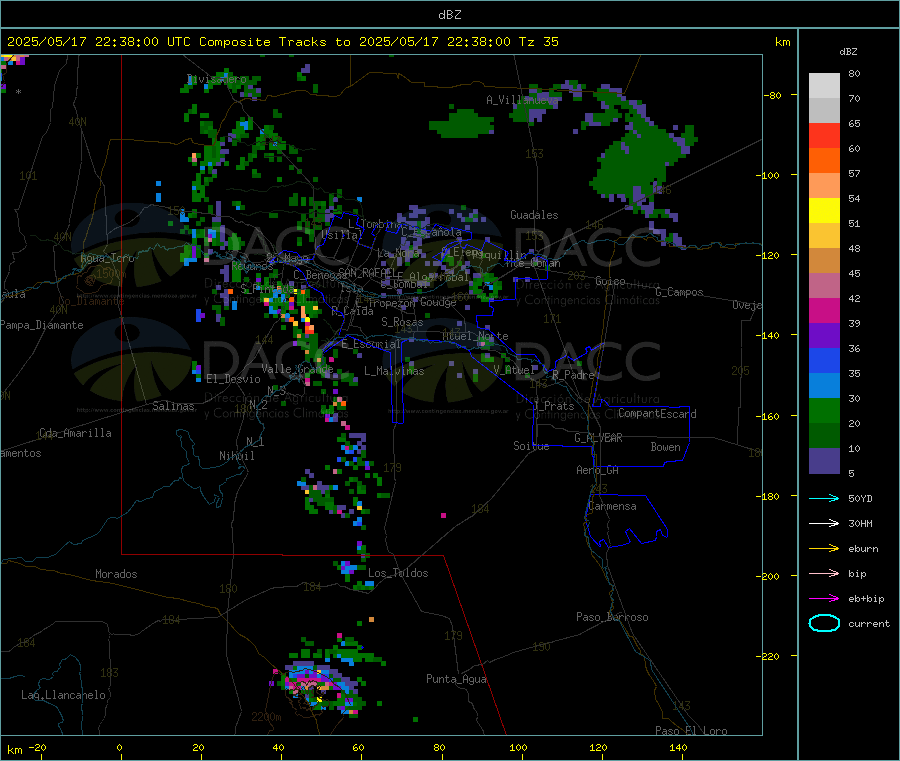Click the isolated magenta pixel near route 184
This screenshot has height=761, width=900.
(443, 515)
